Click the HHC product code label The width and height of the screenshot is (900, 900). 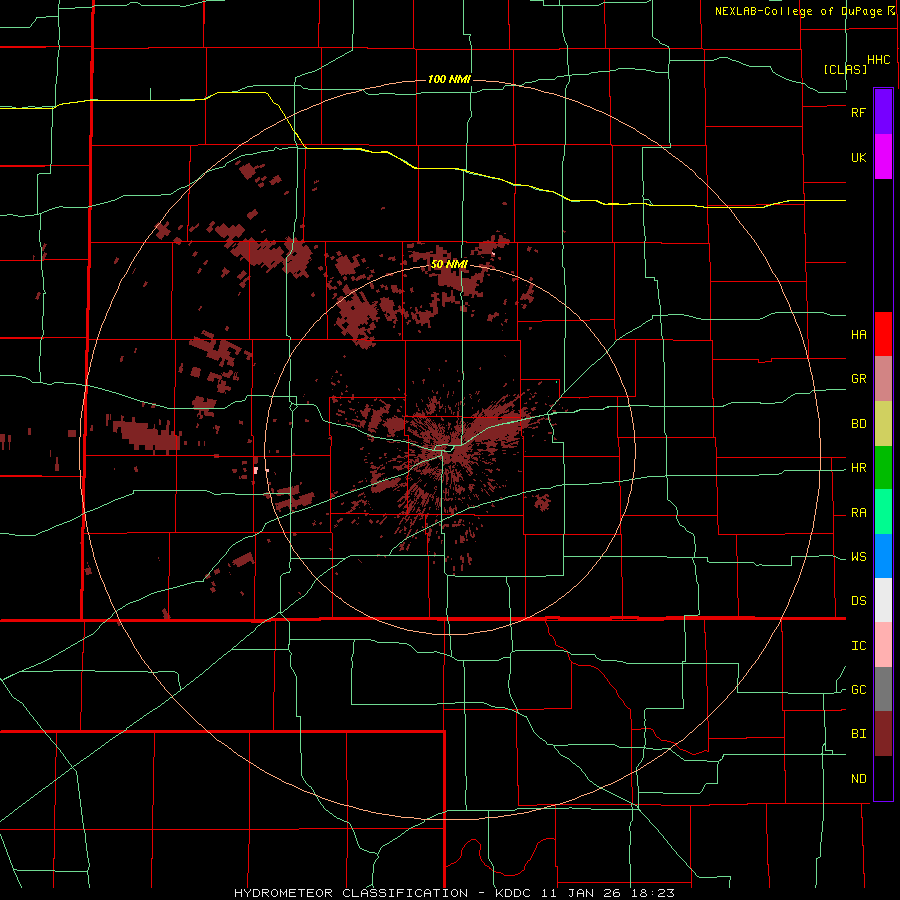click(x=879, y=60)
